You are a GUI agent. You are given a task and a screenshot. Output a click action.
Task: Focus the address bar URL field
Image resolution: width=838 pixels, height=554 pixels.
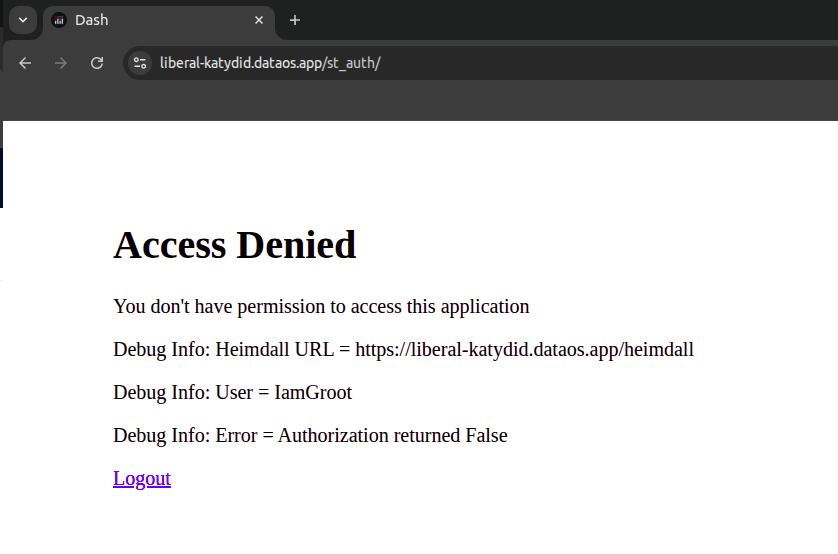[x=481, y=63]
